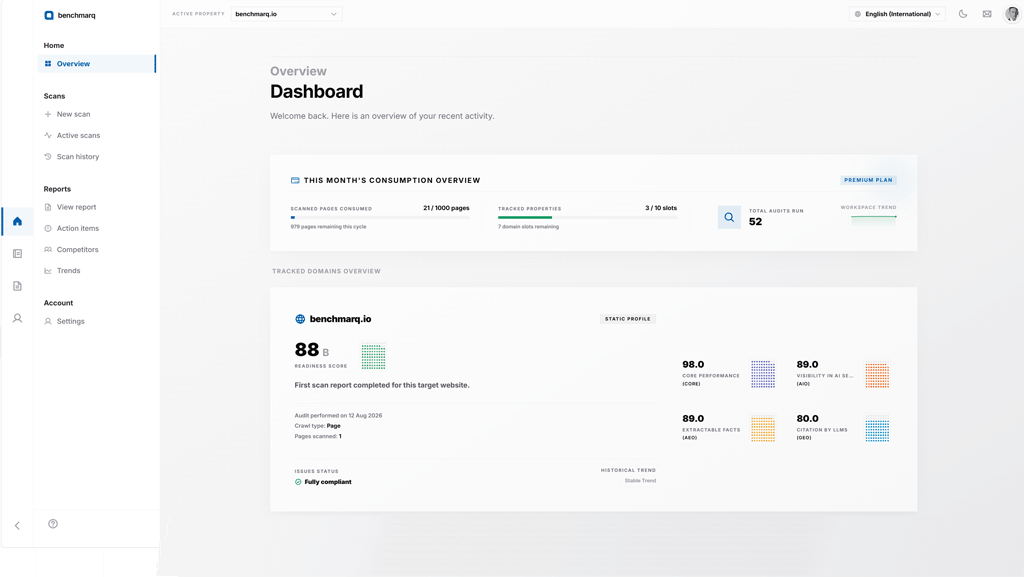Open the user avatar menu
The height and width of the screenshot is (577, 1024).
(1012, 14)
